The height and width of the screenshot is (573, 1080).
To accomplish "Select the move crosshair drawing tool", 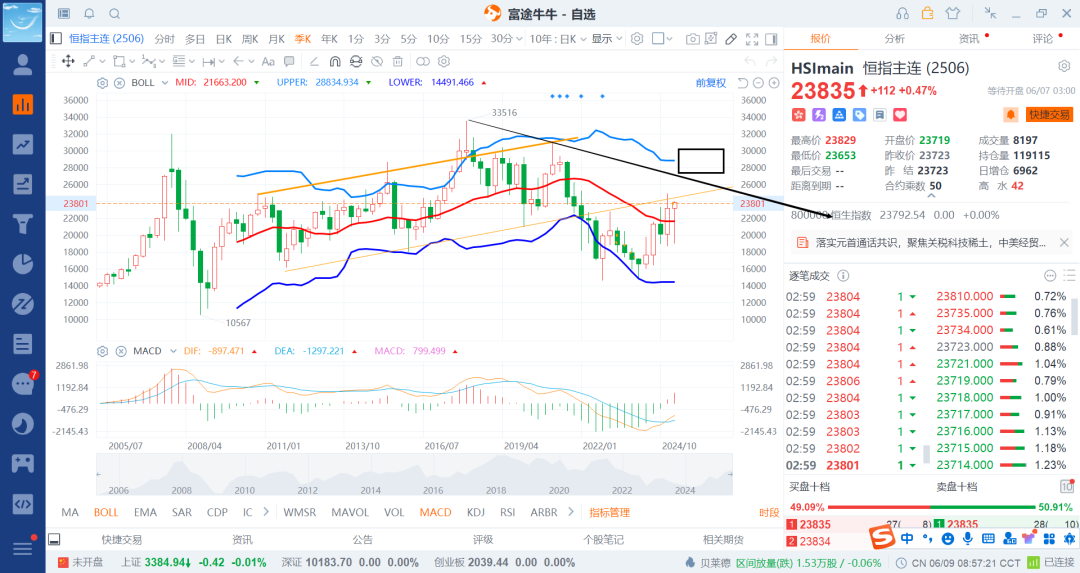I will (68, 61).
